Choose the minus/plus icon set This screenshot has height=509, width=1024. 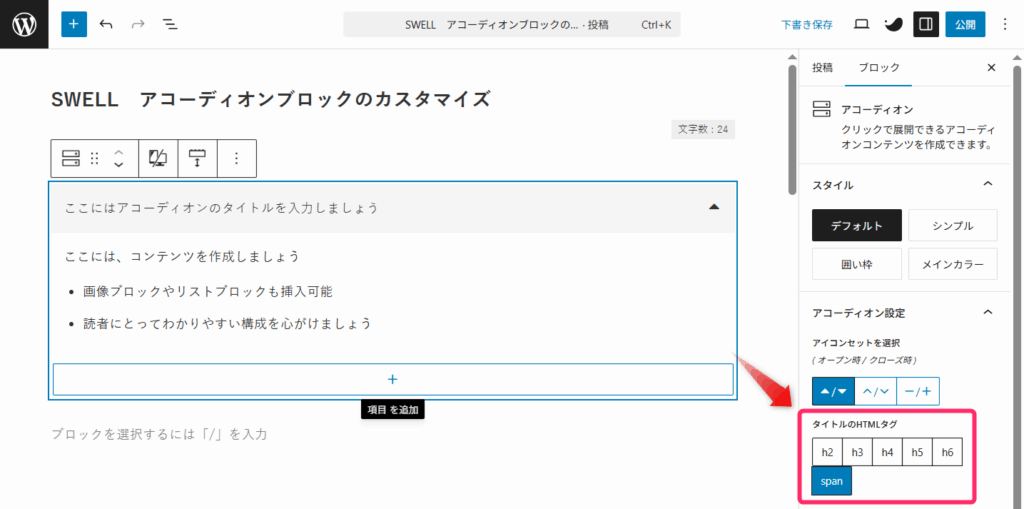coord(918,391)
